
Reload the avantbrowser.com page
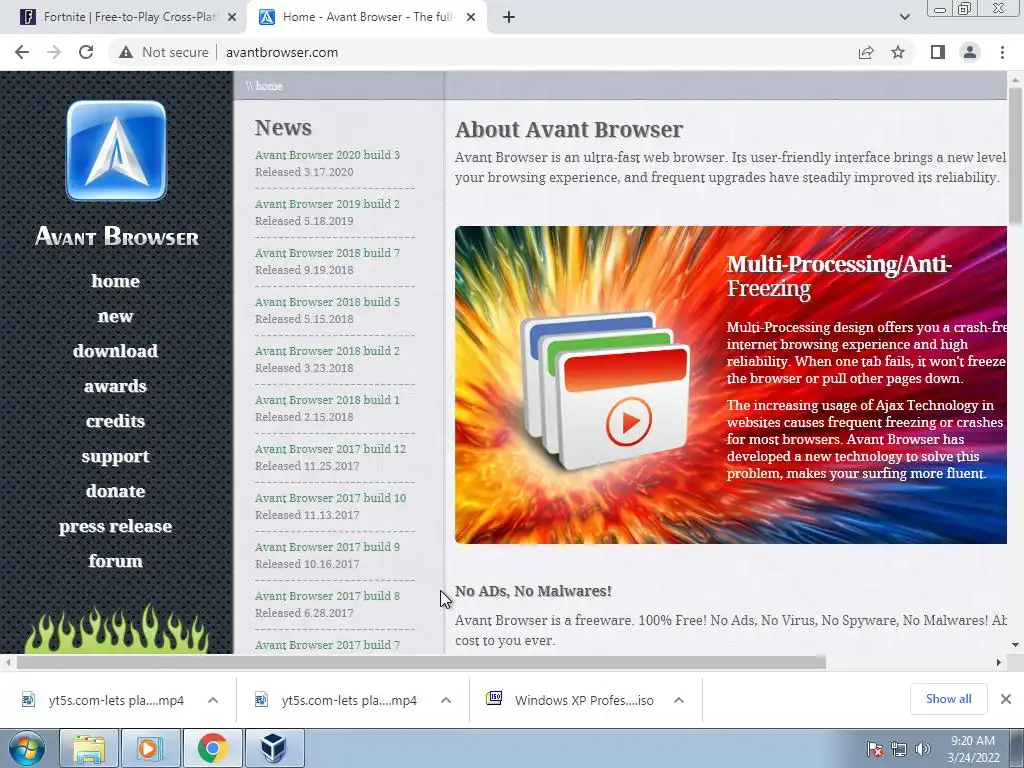[86, 52]
